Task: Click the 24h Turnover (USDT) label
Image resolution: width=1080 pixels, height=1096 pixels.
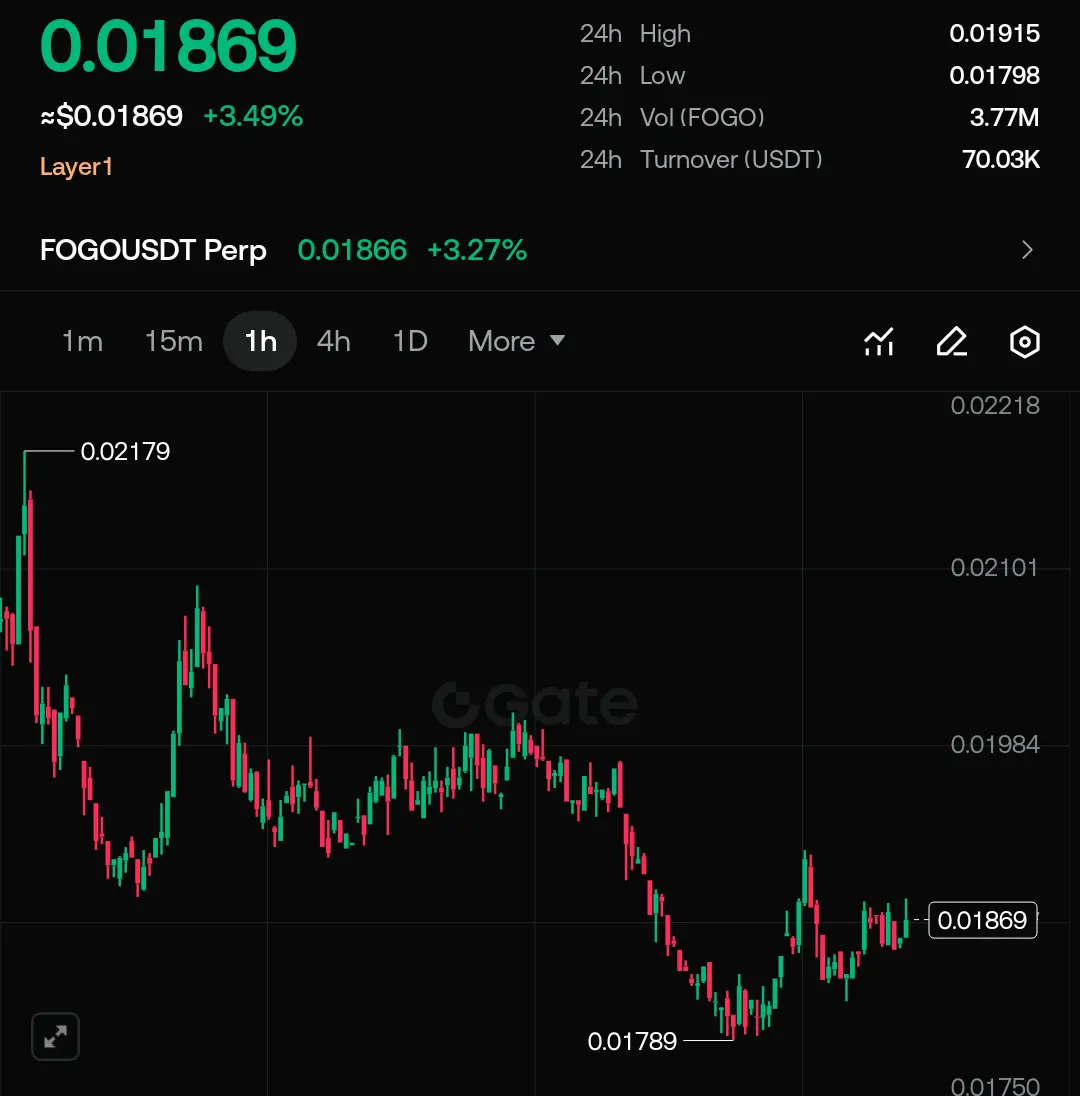Action: (x=701, y=159)
